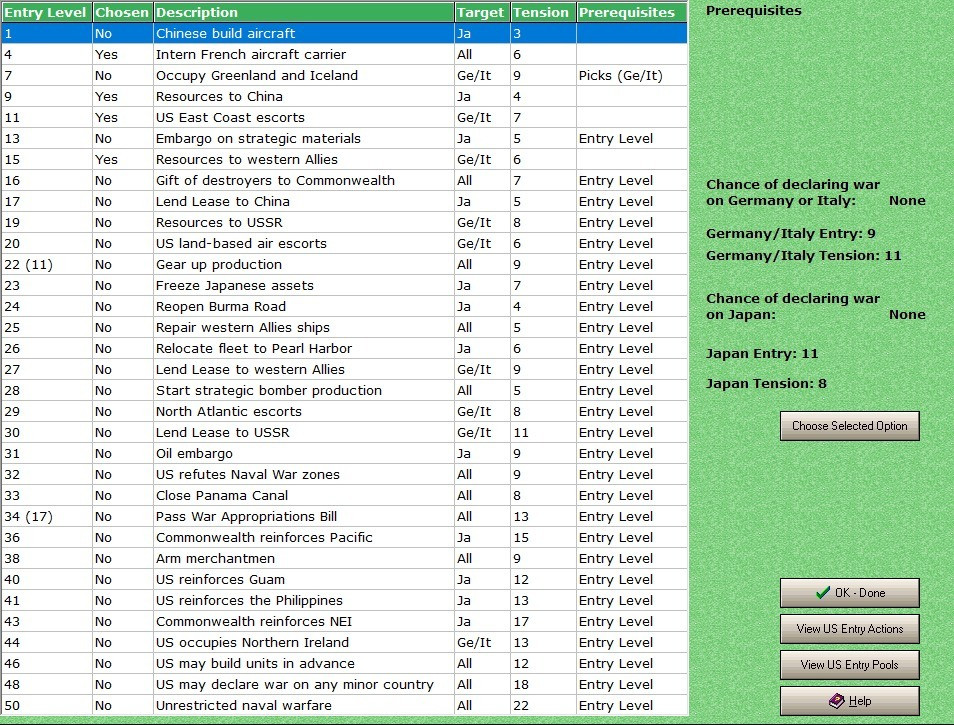Select Pass War Appropriations Bill row
This screenshot has width=954, height=725.
[x=344, y=516]
